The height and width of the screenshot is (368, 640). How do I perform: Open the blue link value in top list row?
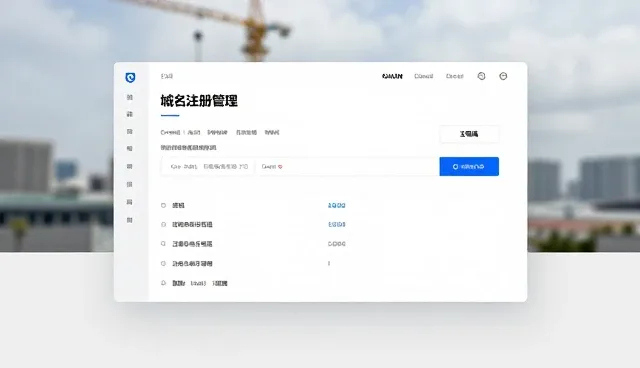pyautogui.click(x=337, y=206)
